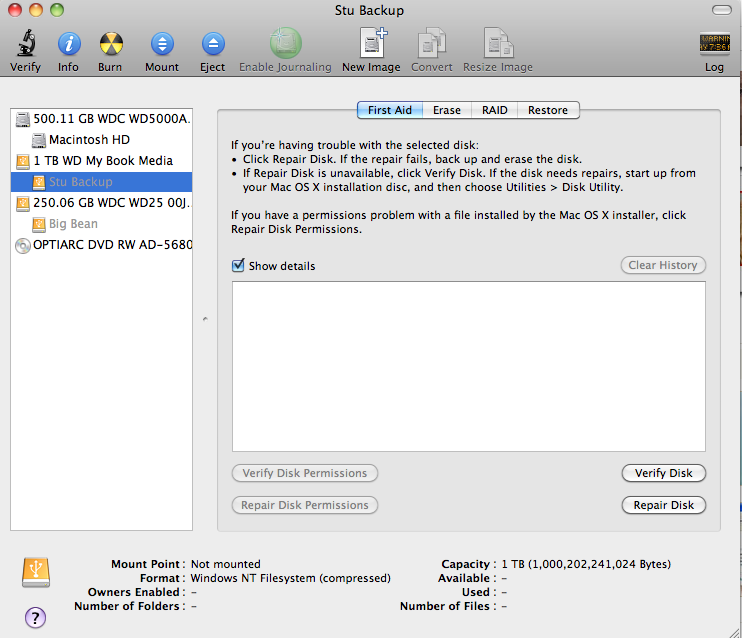Click the Owners Enabled label
The width and height of the screenshot is (742, 638).
133,592
